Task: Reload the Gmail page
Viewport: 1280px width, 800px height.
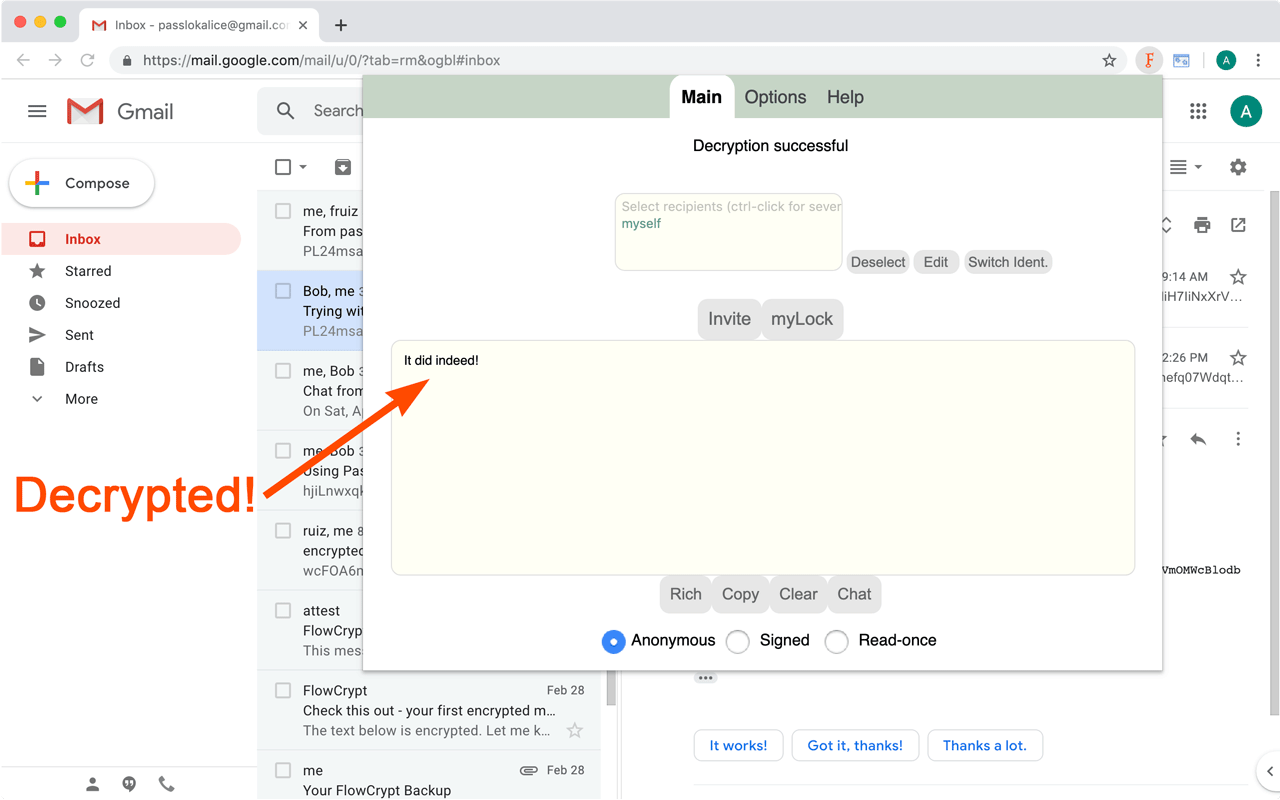Action: click(x=87, y=60)
